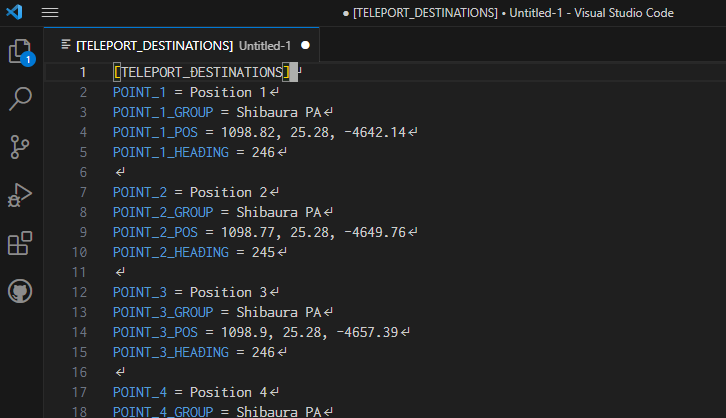Click the file icon on Untitled-1 tab
The height and width of the screenshot is (418, 726).
(x=66, y=44)
